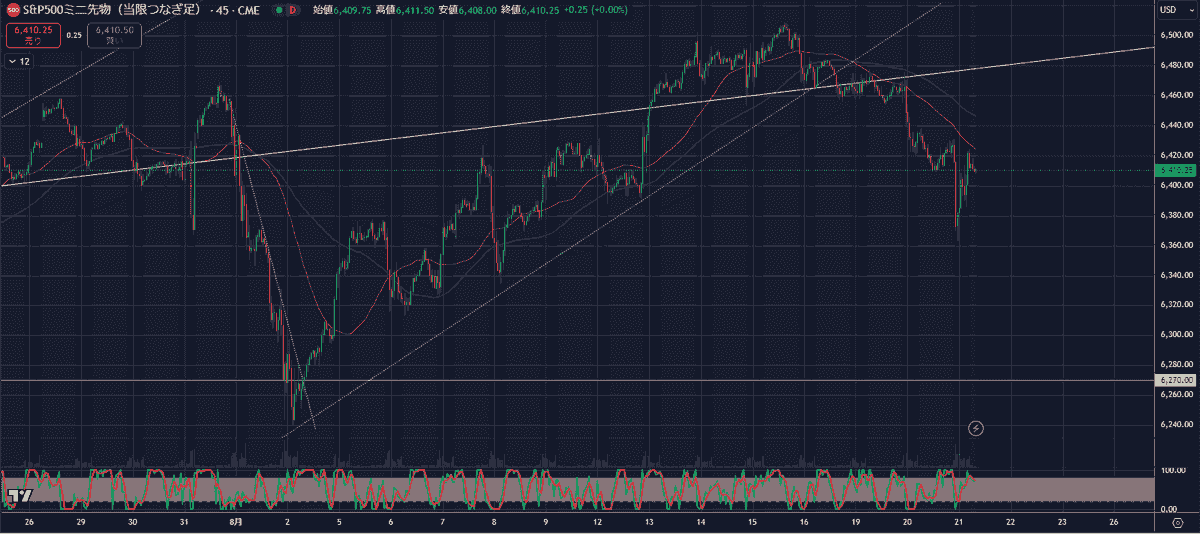Click the 21 date label on time axis
Image resolution: width=1200 pixels, height=534 pixels.
tap(959, 522)
